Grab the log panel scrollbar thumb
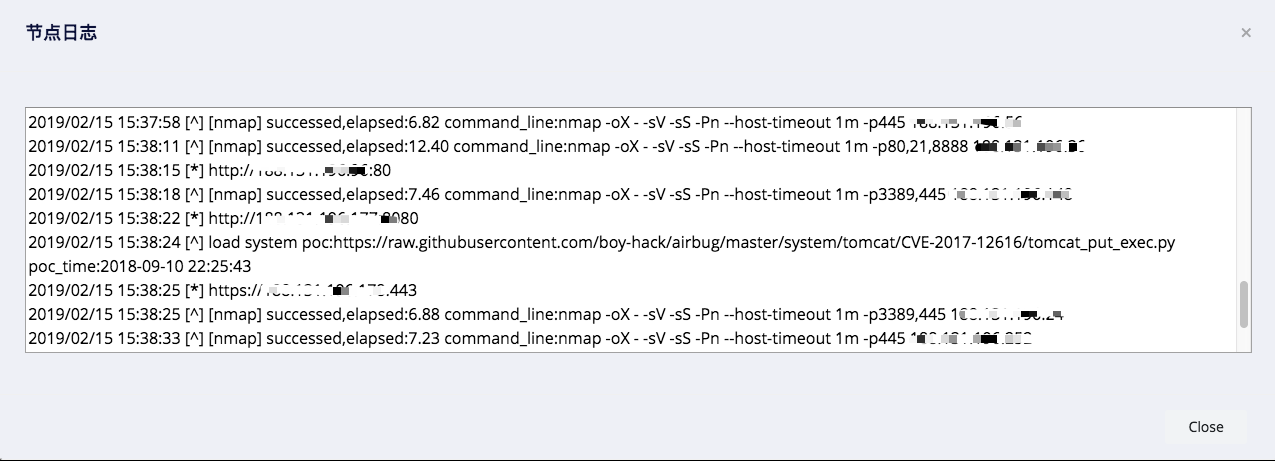Viewport: 1275px width, 461px height. point(1244,304)
